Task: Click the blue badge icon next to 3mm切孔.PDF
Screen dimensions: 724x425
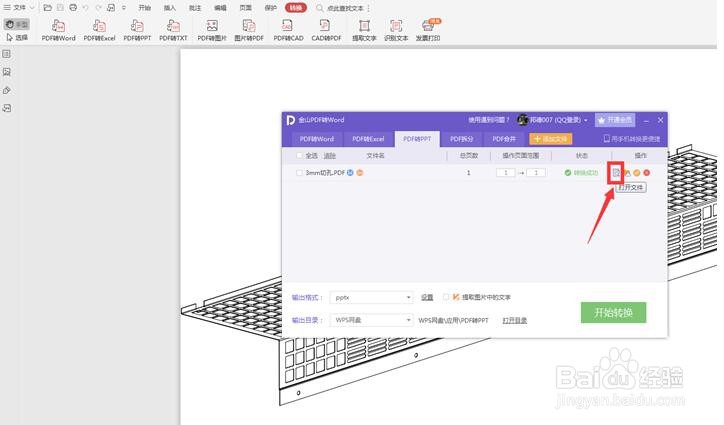Action: coord(350,173)
